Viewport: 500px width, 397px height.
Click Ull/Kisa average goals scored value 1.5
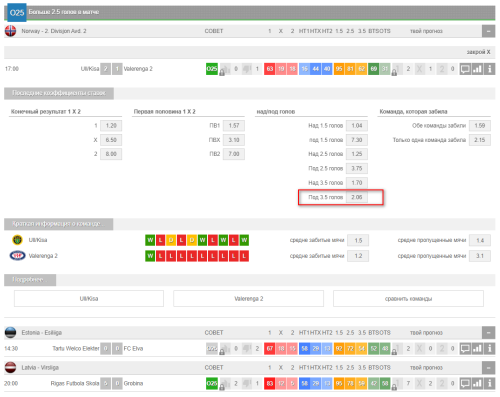(358, 240)
